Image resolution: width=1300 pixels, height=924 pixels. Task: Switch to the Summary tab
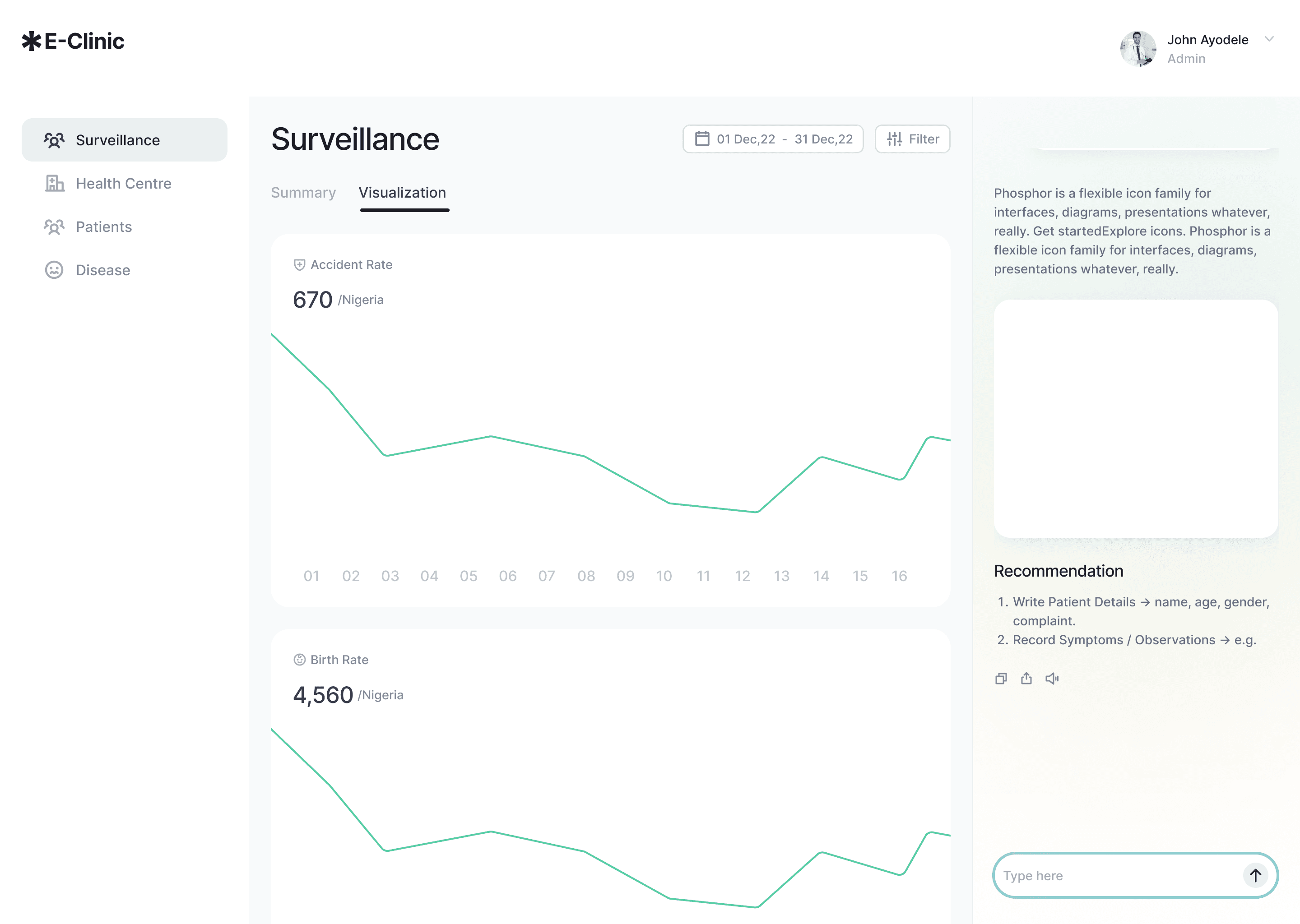pyautogui.click(x=303, y=193)
